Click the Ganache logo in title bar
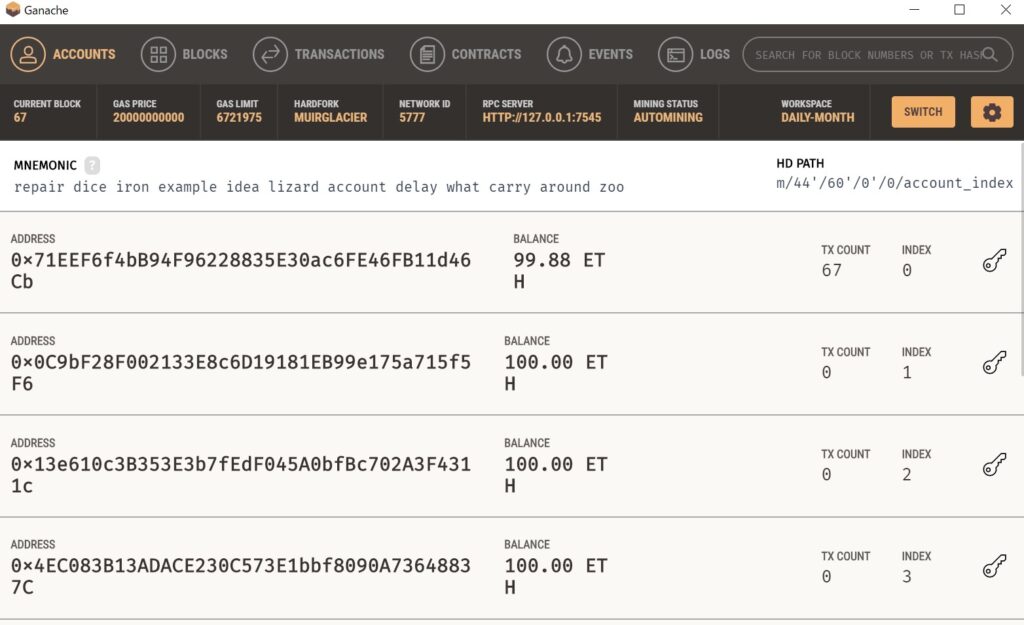This screenshot has width=1024, height=625. coord(12,10)
